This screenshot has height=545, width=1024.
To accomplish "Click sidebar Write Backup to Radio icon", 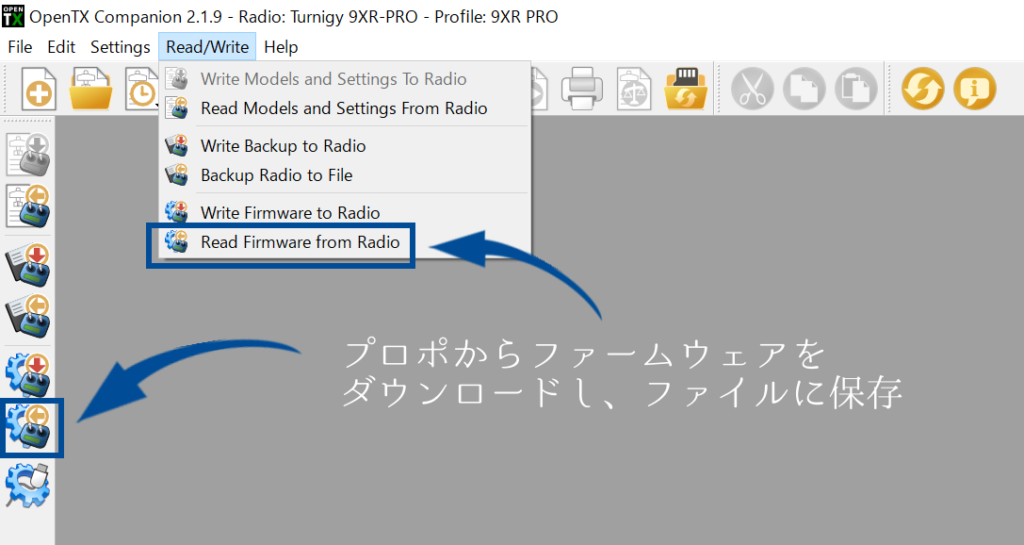I will (x=28, y=266).
